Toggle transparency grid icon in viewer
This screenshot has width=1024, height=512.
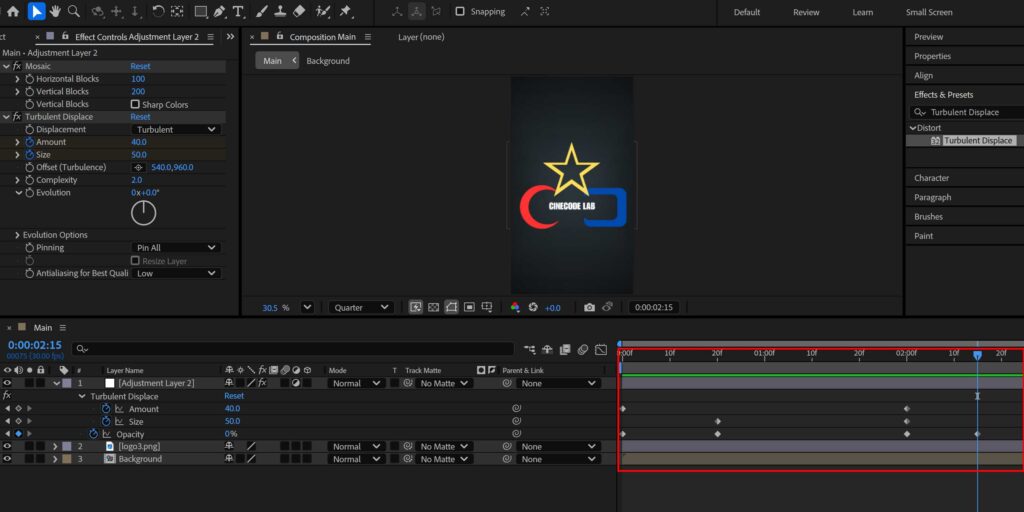(x=433, y=307)
